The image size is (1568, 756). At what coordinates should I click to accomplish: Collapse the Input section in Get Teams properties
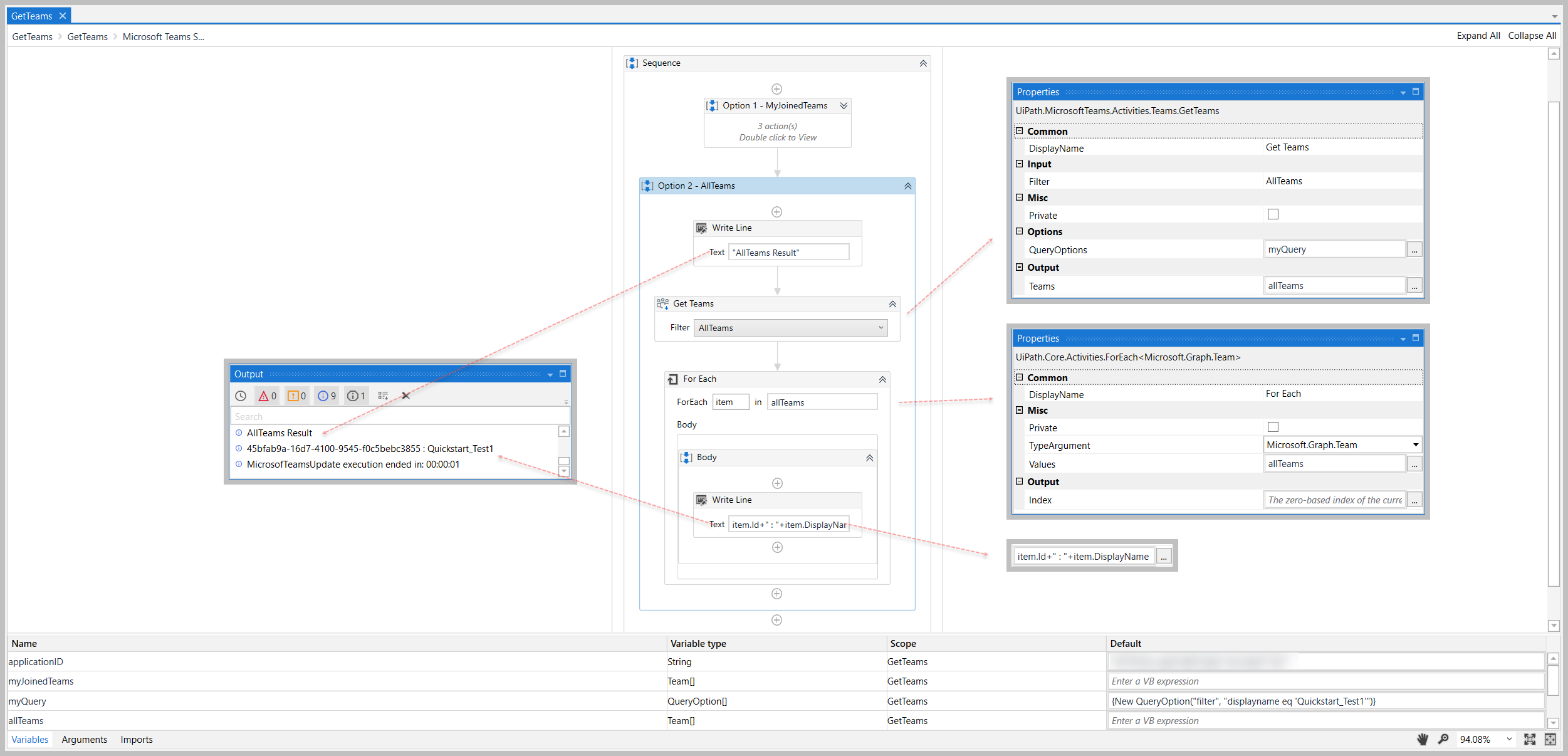coord(1020,164)
